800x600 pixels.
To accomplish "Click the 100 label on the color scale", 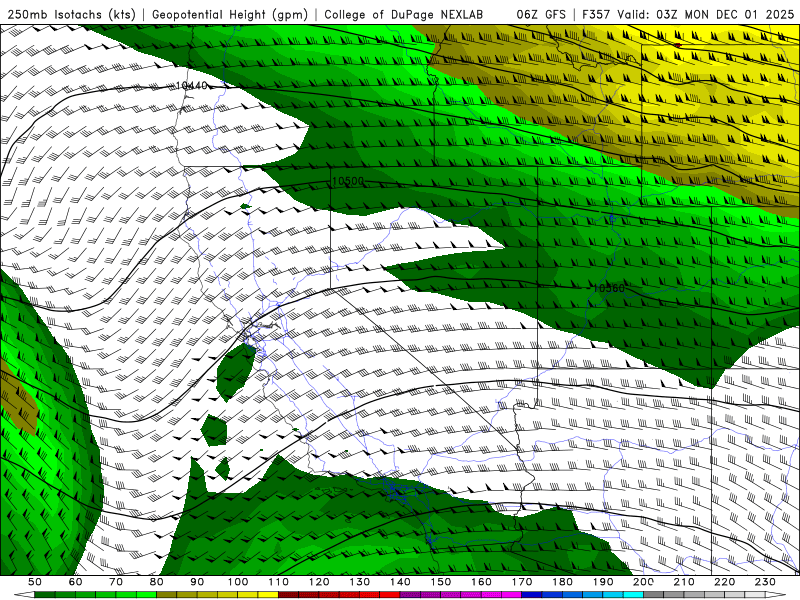I will tap(238, 582).
